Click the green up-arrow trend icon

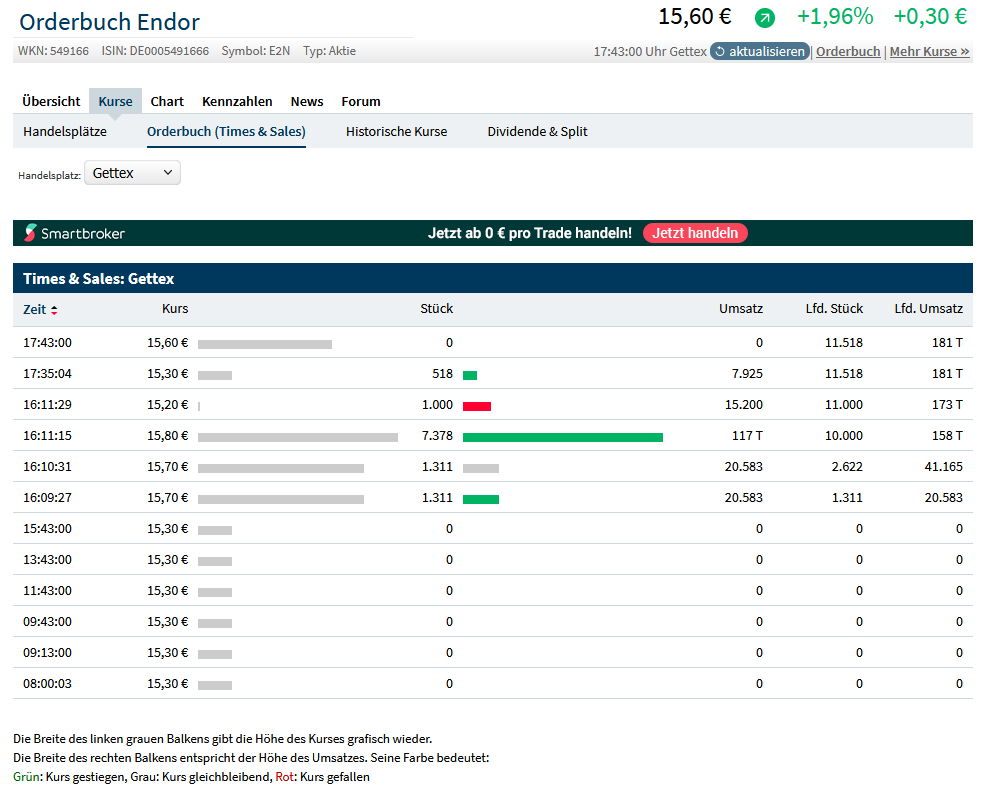point(765,17)
